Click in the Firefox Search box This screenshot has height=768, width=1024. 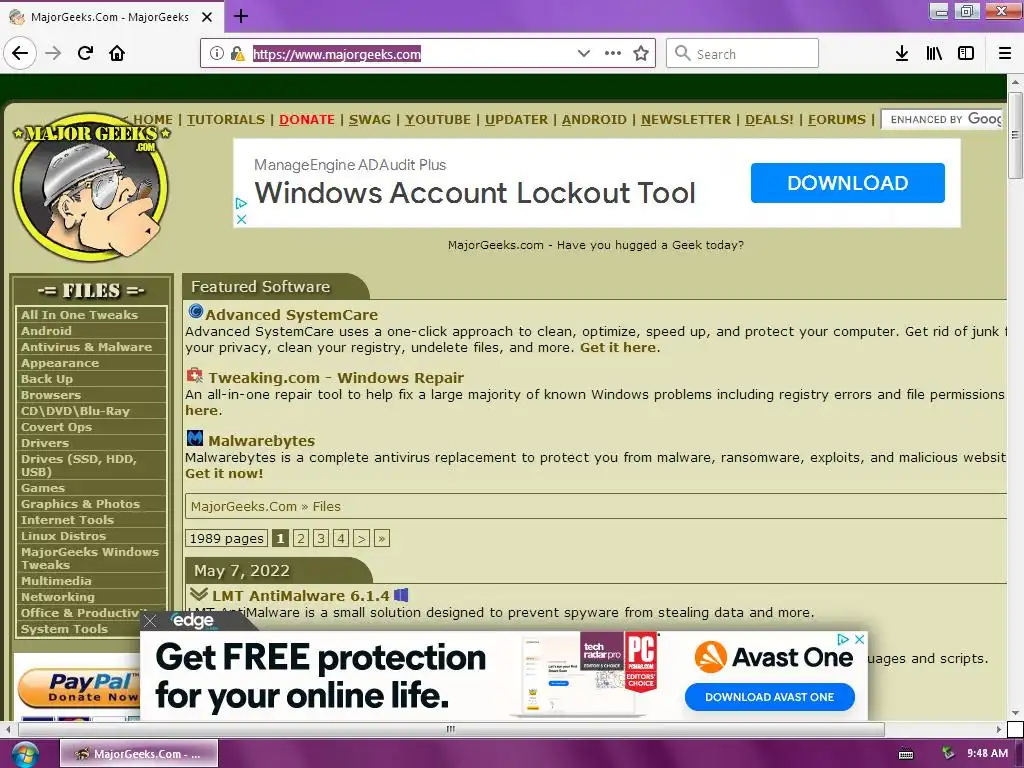tap(742, 53)
